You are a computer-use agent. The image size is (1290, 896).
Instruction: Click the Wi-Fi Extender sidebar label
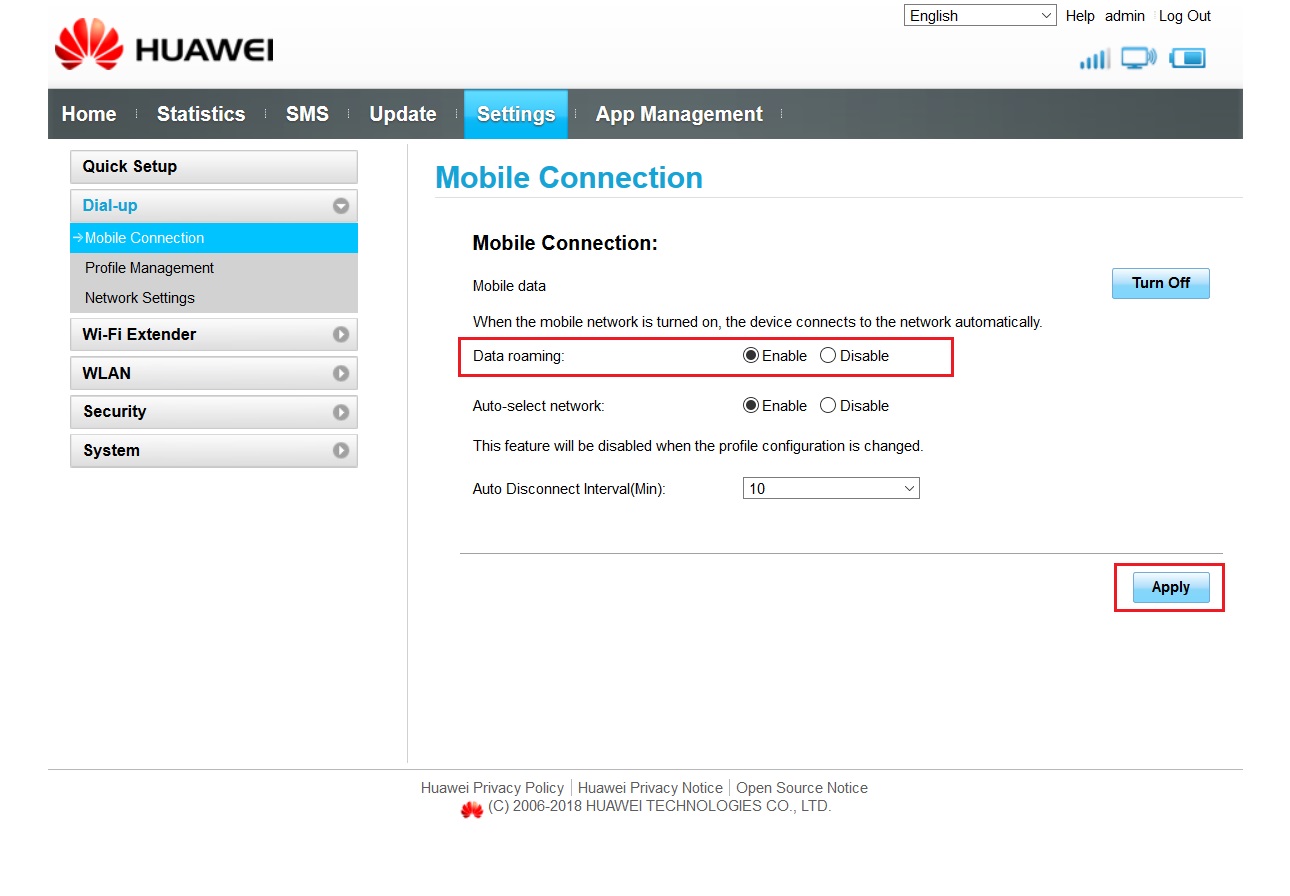(139, 335)
